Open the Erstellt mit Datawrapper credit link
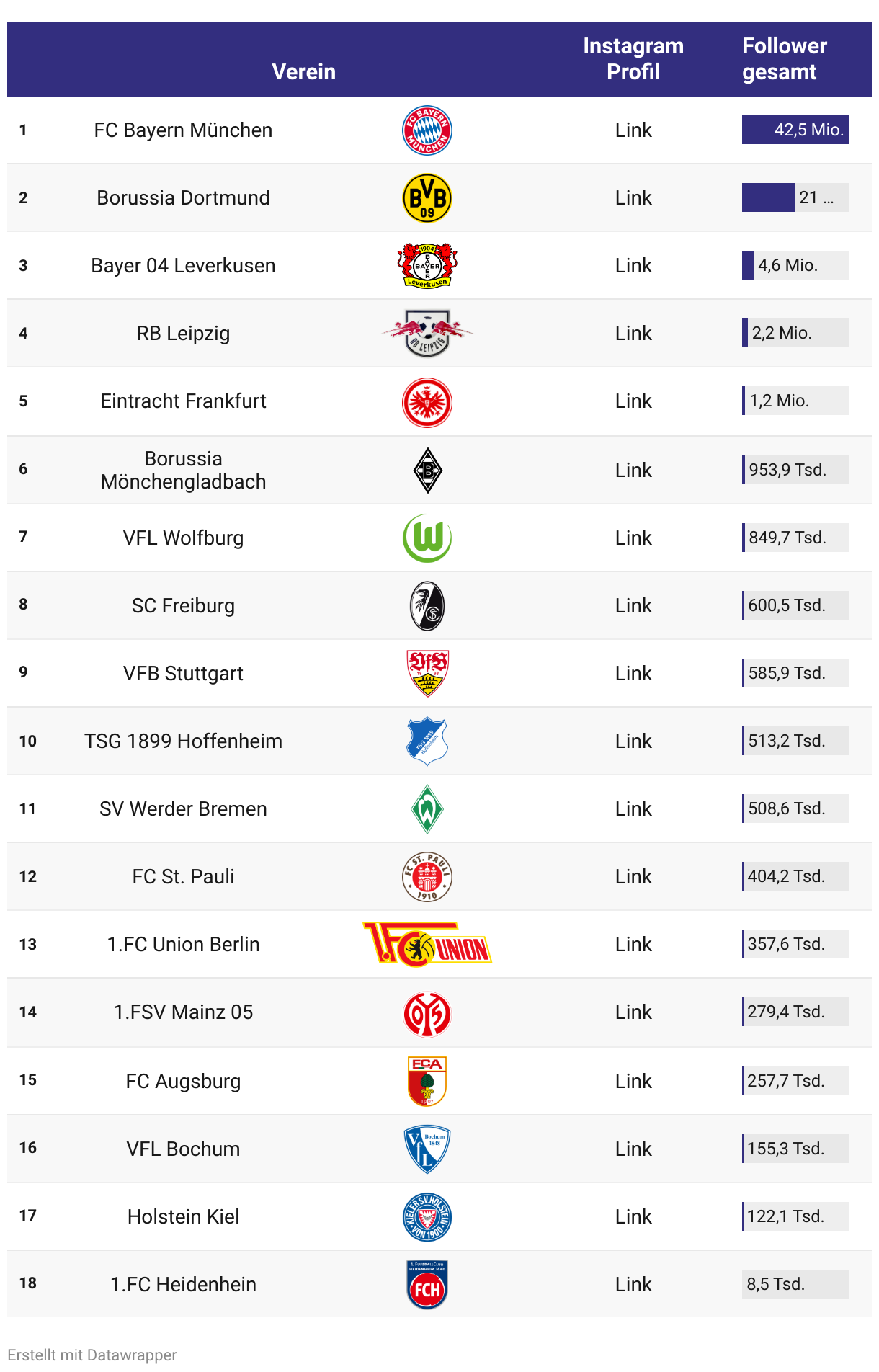The image size is (879, 1372). click(92, 1355)
